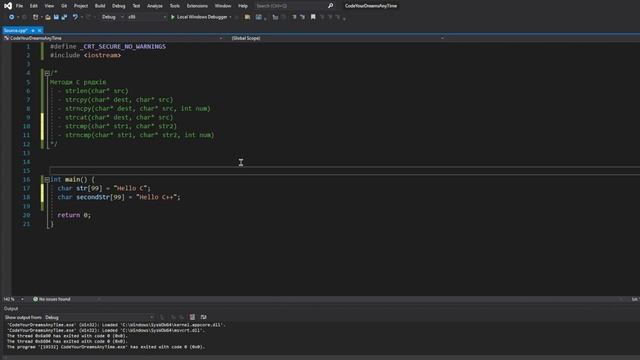
Task: Open the View menu
Action: tap(49, 6)
